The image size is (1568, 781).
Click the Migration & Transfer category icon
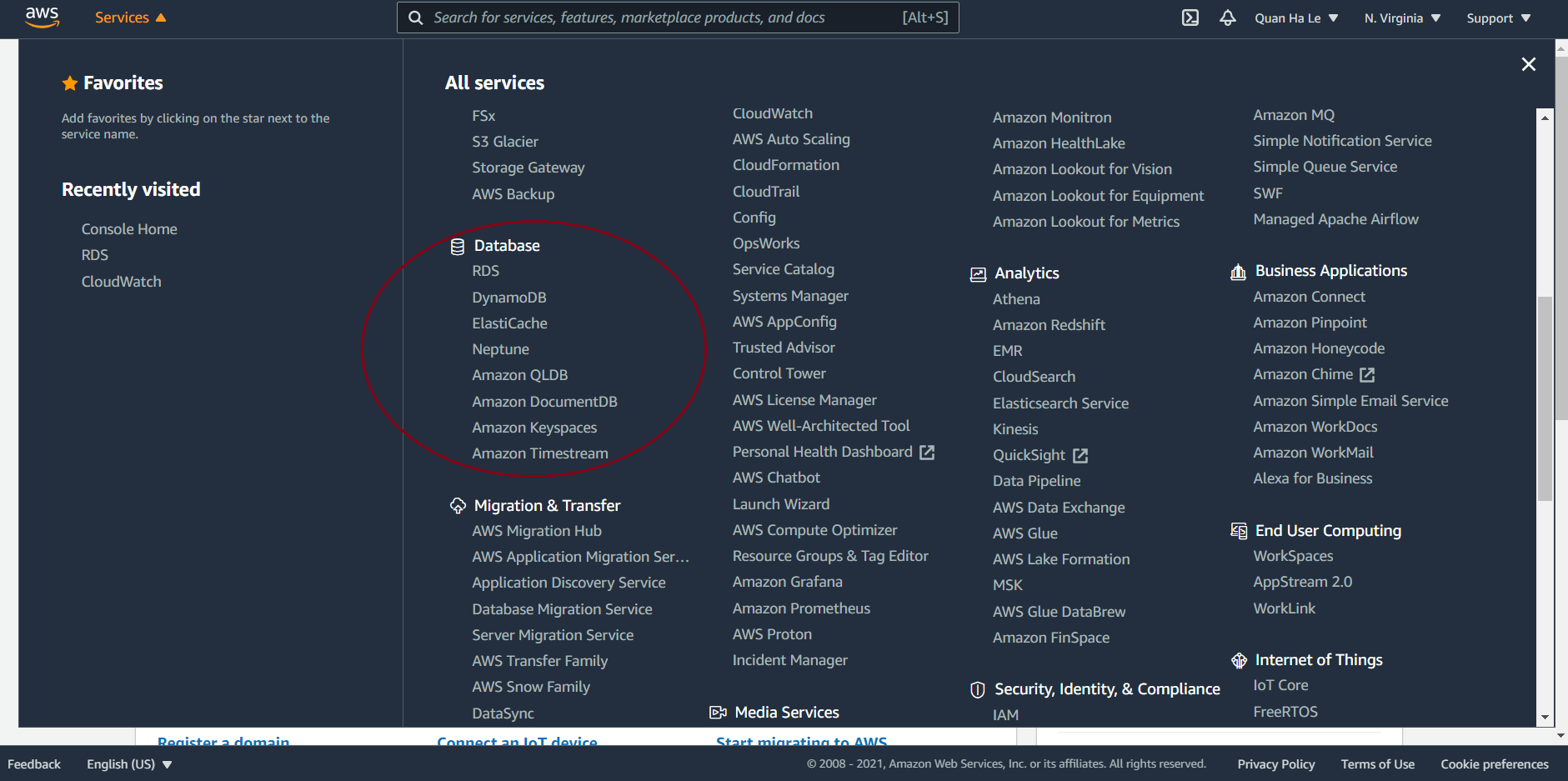pos(458,505)
